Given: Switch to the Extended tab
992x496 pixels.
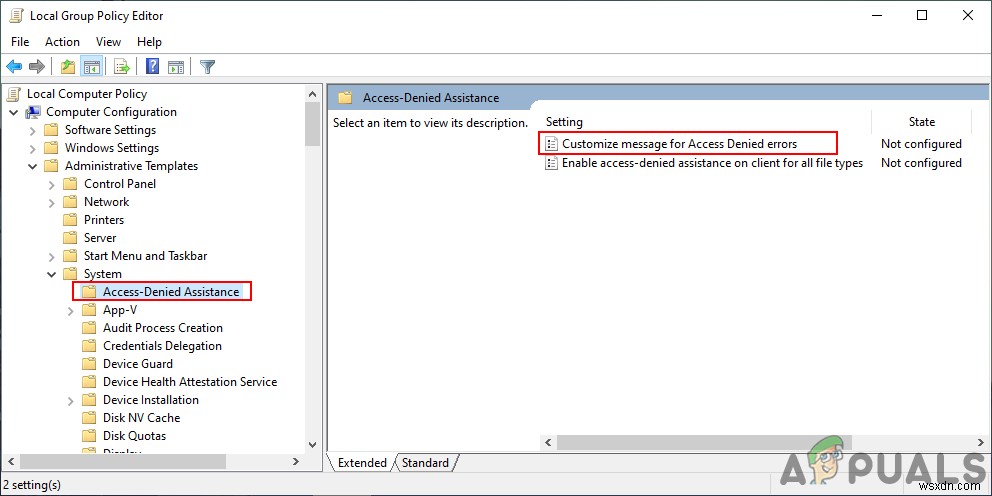Looking at the screenshot, I should click(x=362, y=463).
